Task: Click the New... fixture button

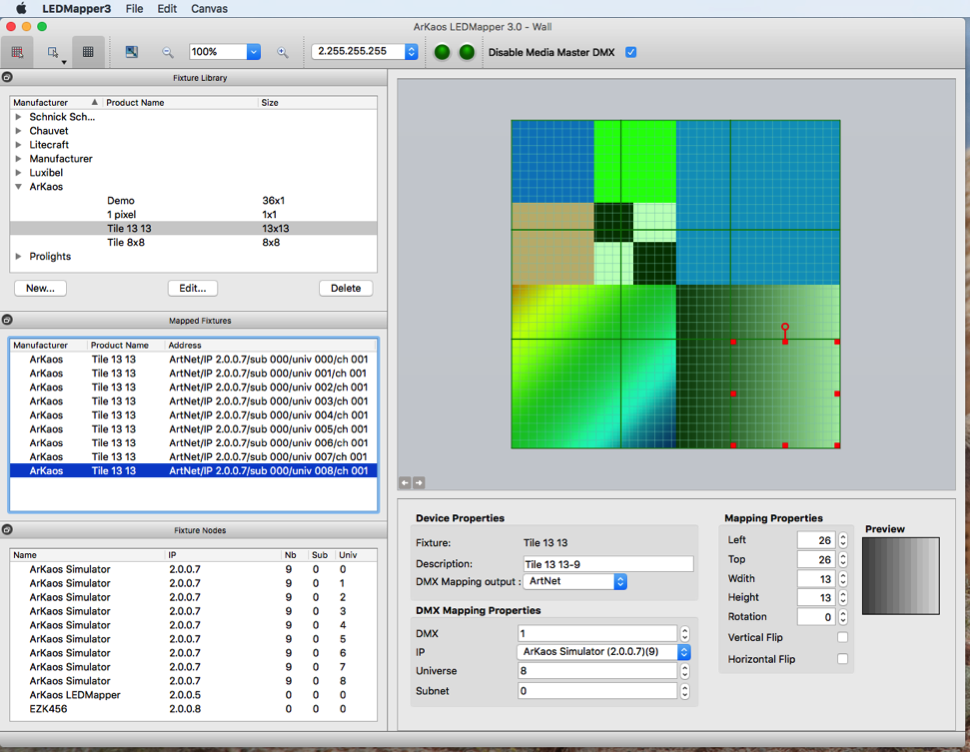Action: coord(40,288)
